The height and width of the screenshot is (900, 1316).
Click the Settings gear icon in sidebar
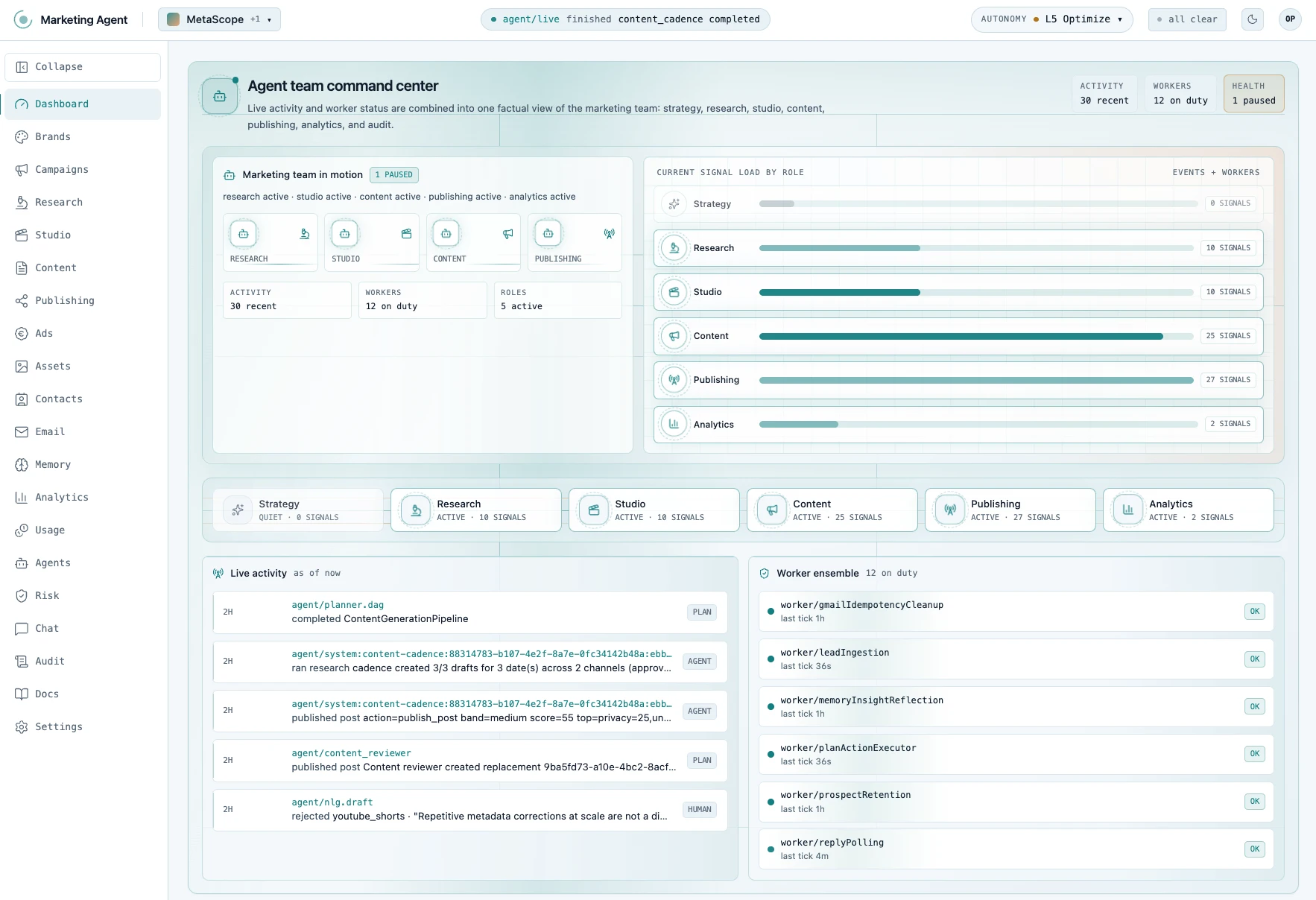coord(22,727)
